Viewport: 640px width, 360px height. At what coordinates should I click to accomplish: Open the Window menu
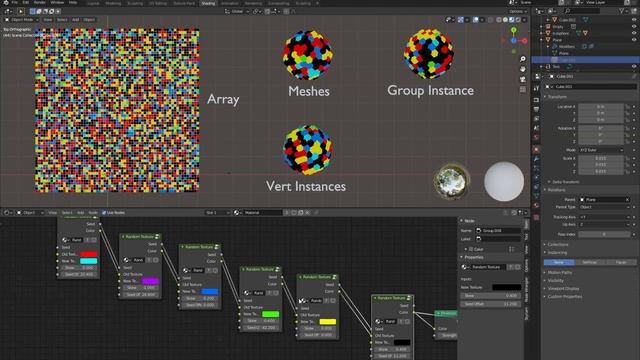pos(57,2)
